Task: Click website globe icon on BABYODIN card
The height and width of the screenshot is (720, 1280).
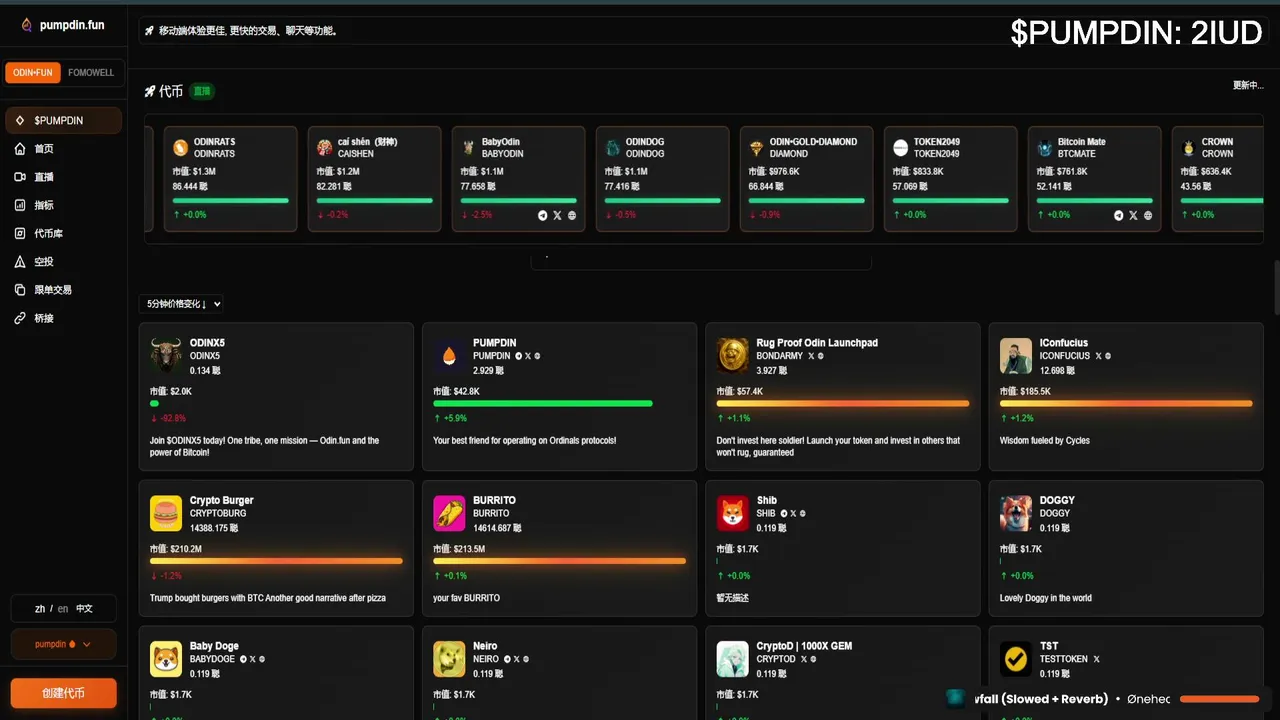Action: (x=572, y=215)
